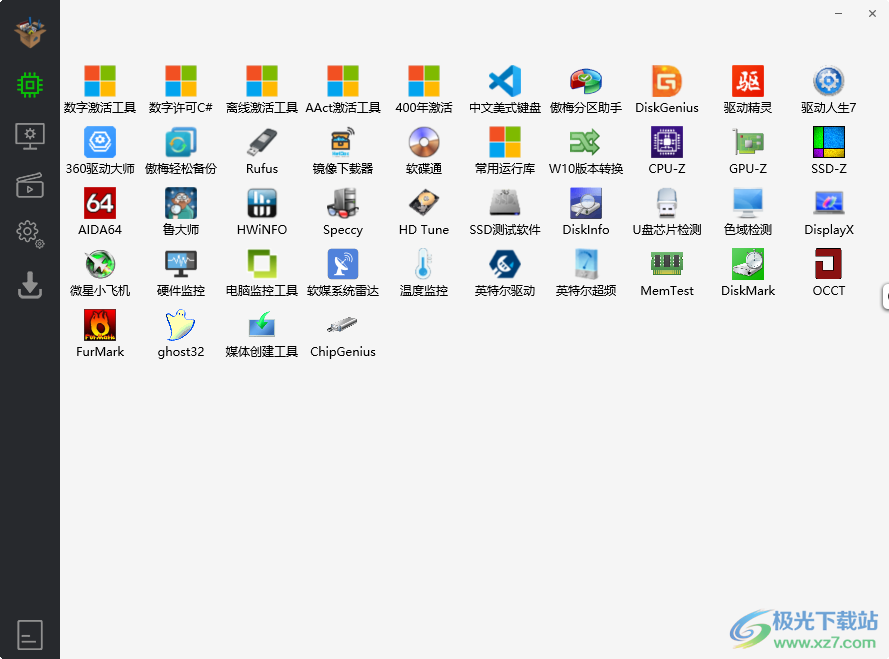Screen dimensions: 889x659
Task: Launch U盘芯片检测
Action: click(x=667, y=203)
